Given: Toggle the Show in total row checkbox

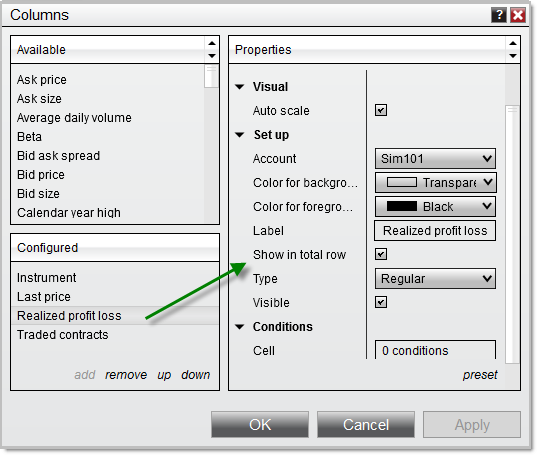Looking at the screenshot, I should click(381, 254).
